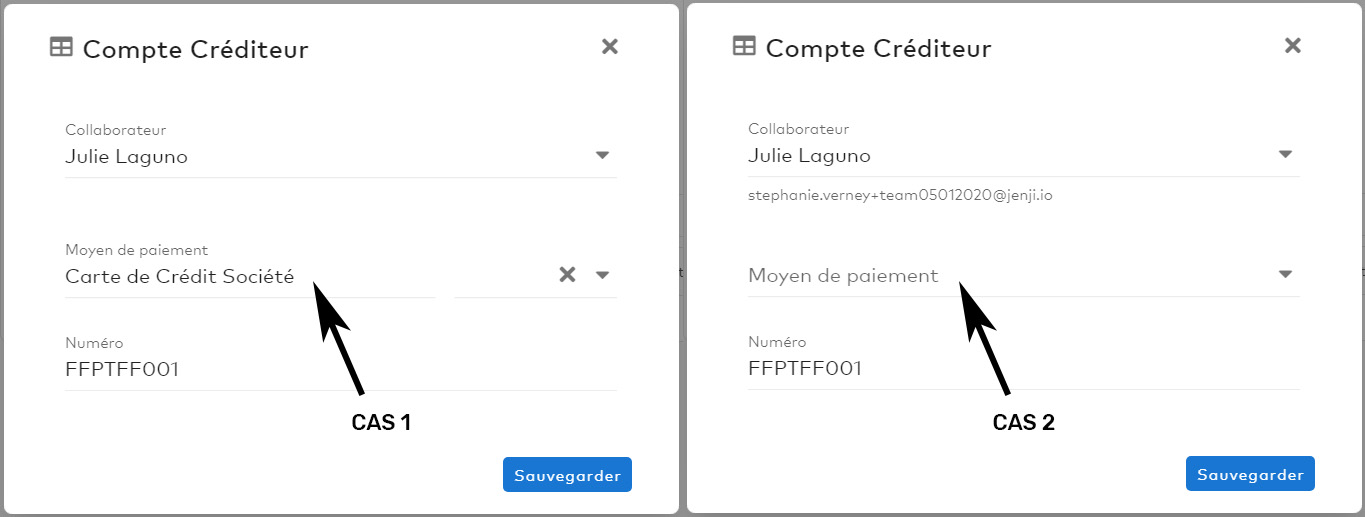Click the CAS 1 annotation label
This screenshot has width=1365, height=517.
coord(381,423)
